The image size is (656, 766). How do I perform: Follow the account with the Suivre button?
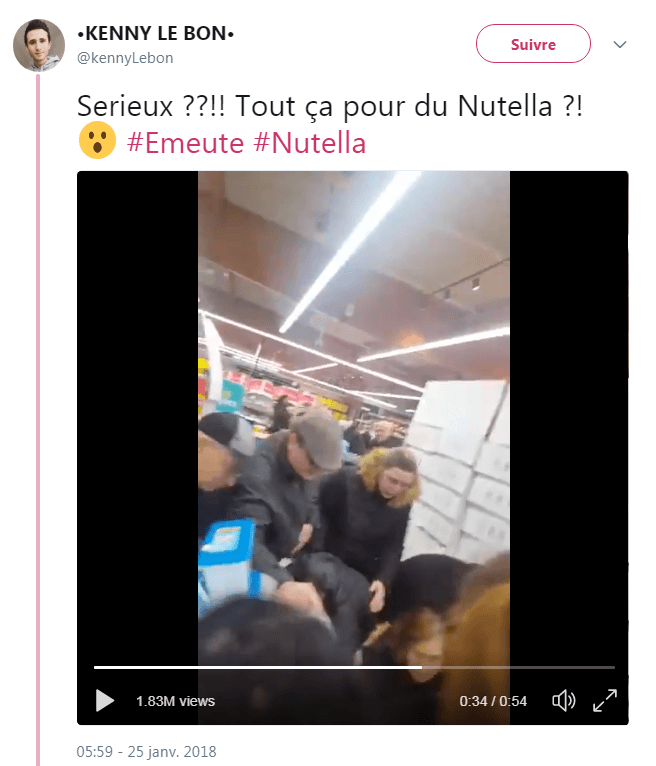[x=533, y=44]
